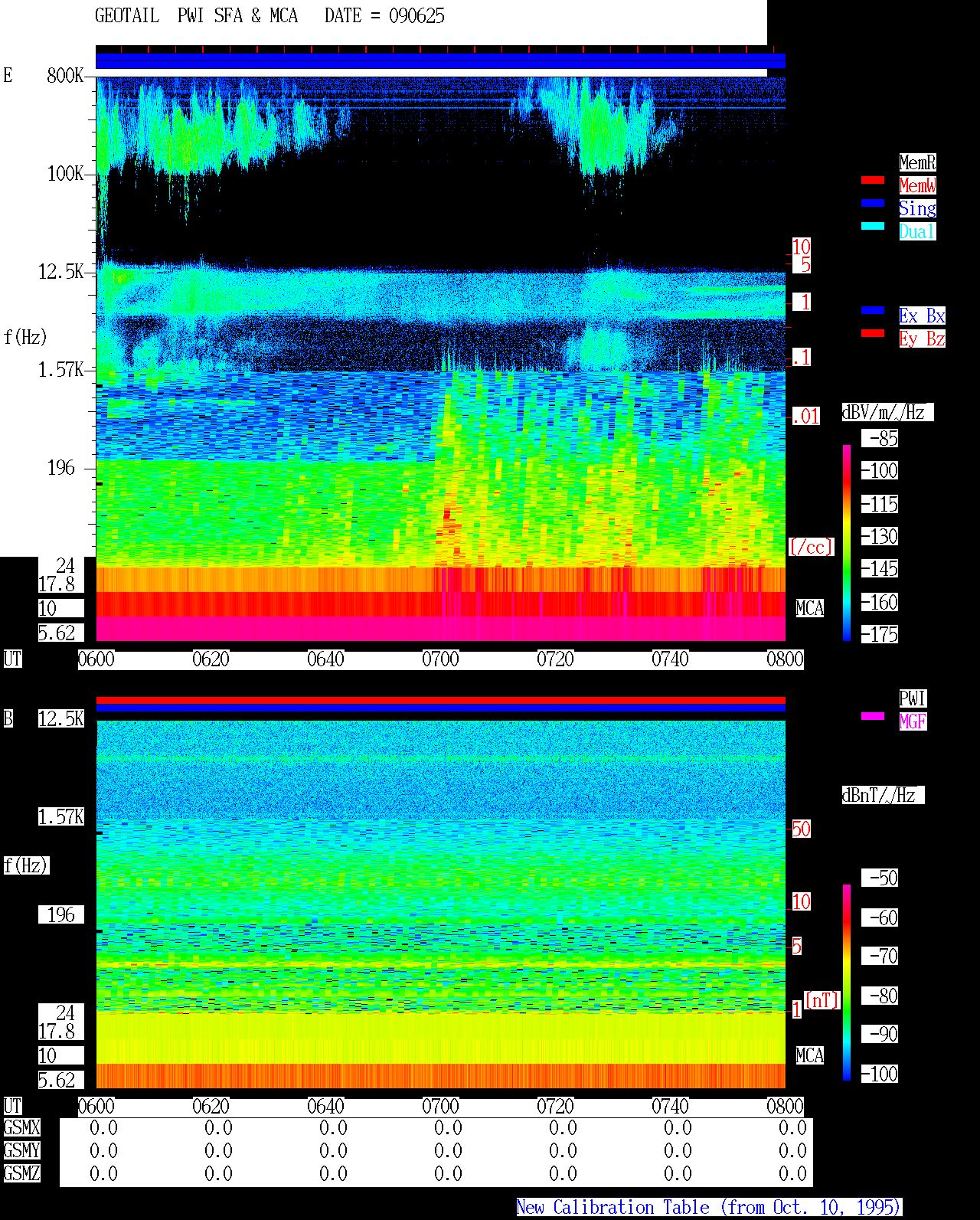Click the dBnT/√Hz color scale bar
Viewport: 980px width, 1220px height.
847,983
